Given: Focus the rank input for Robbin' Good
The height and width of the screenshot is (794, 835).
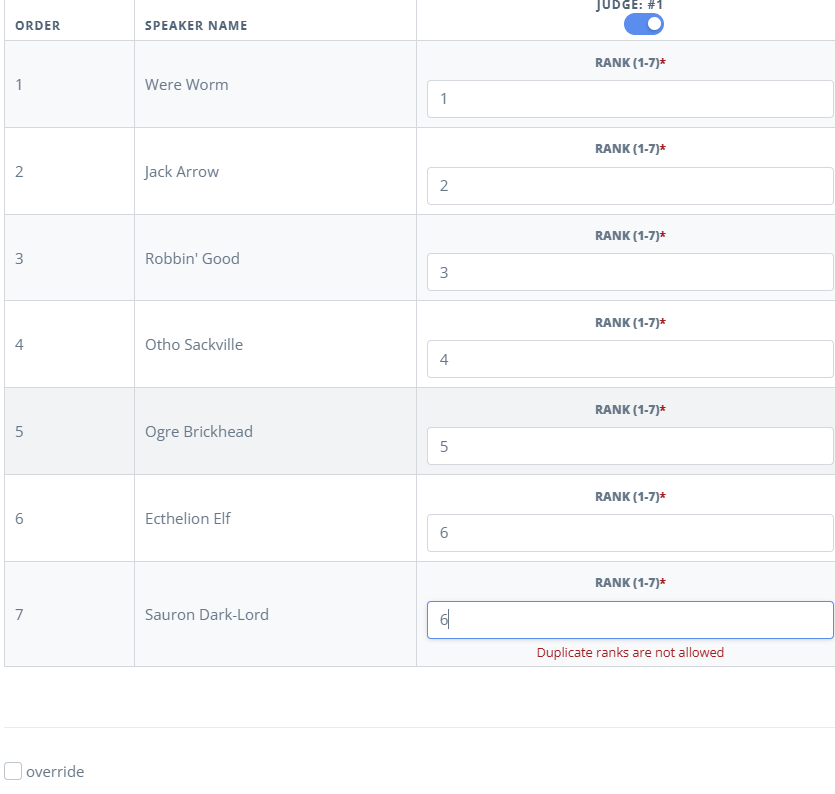Looking at the screenshot, I should pyautogui.click(x=630, y=272).
